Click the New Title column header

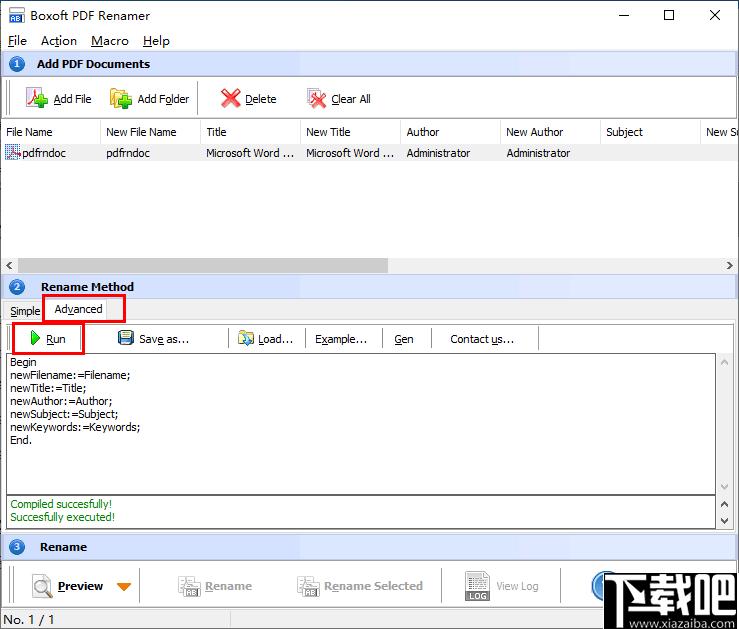[x=350, y=132]
